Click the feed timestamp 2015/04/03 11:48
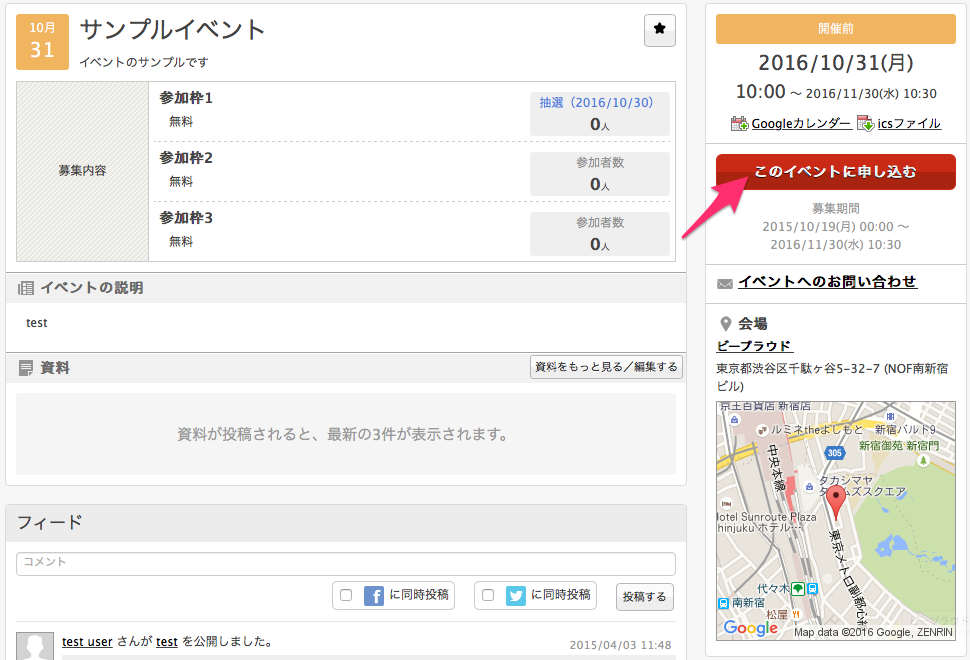 coord(620,645)
